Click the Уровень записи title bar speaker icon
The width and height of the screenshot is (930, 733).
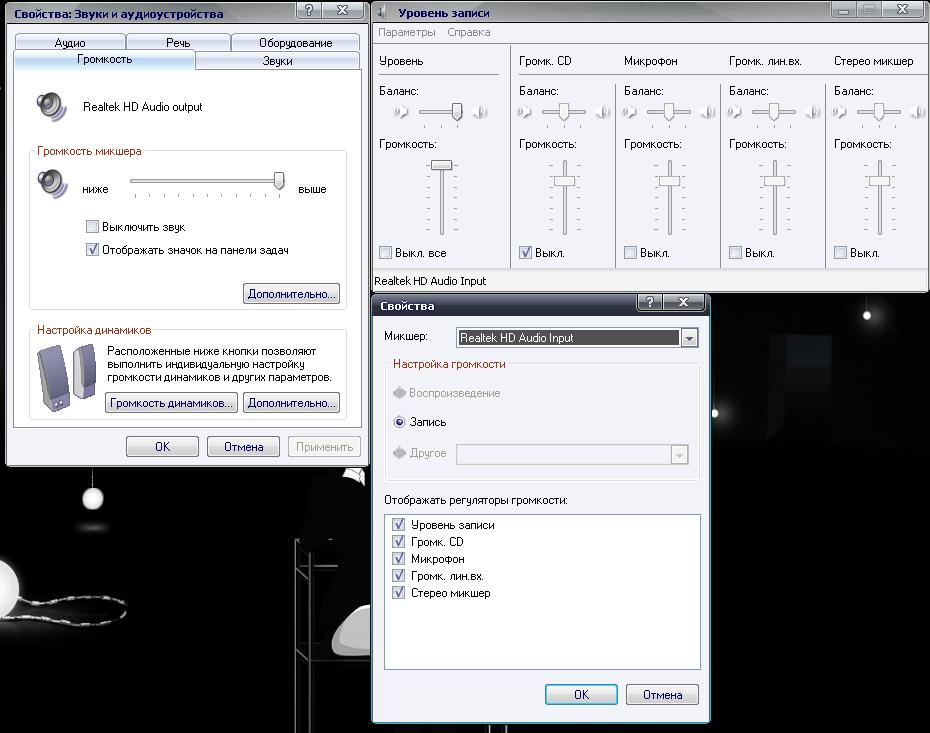384,13
